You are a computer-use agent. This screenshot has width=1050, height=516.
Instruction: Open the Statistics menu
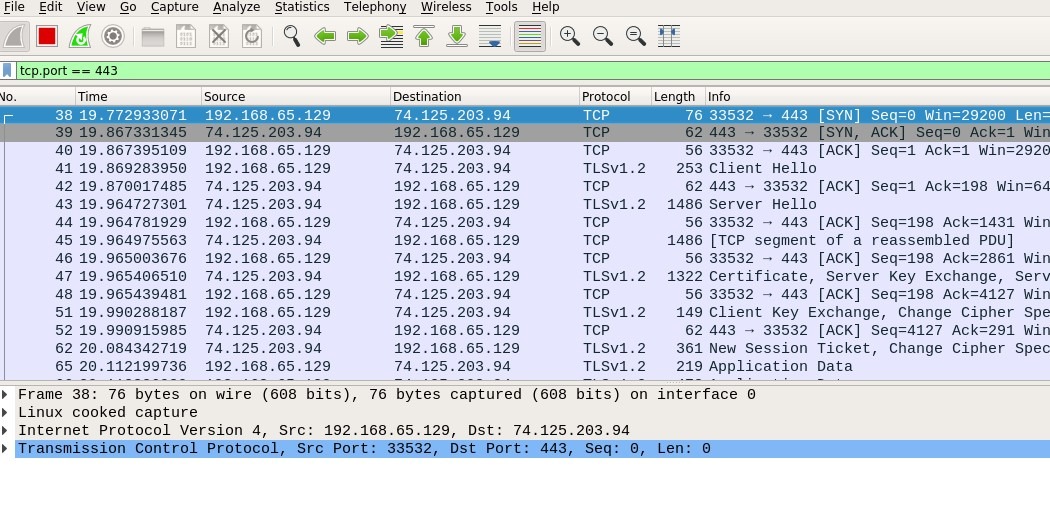(302, 7)
